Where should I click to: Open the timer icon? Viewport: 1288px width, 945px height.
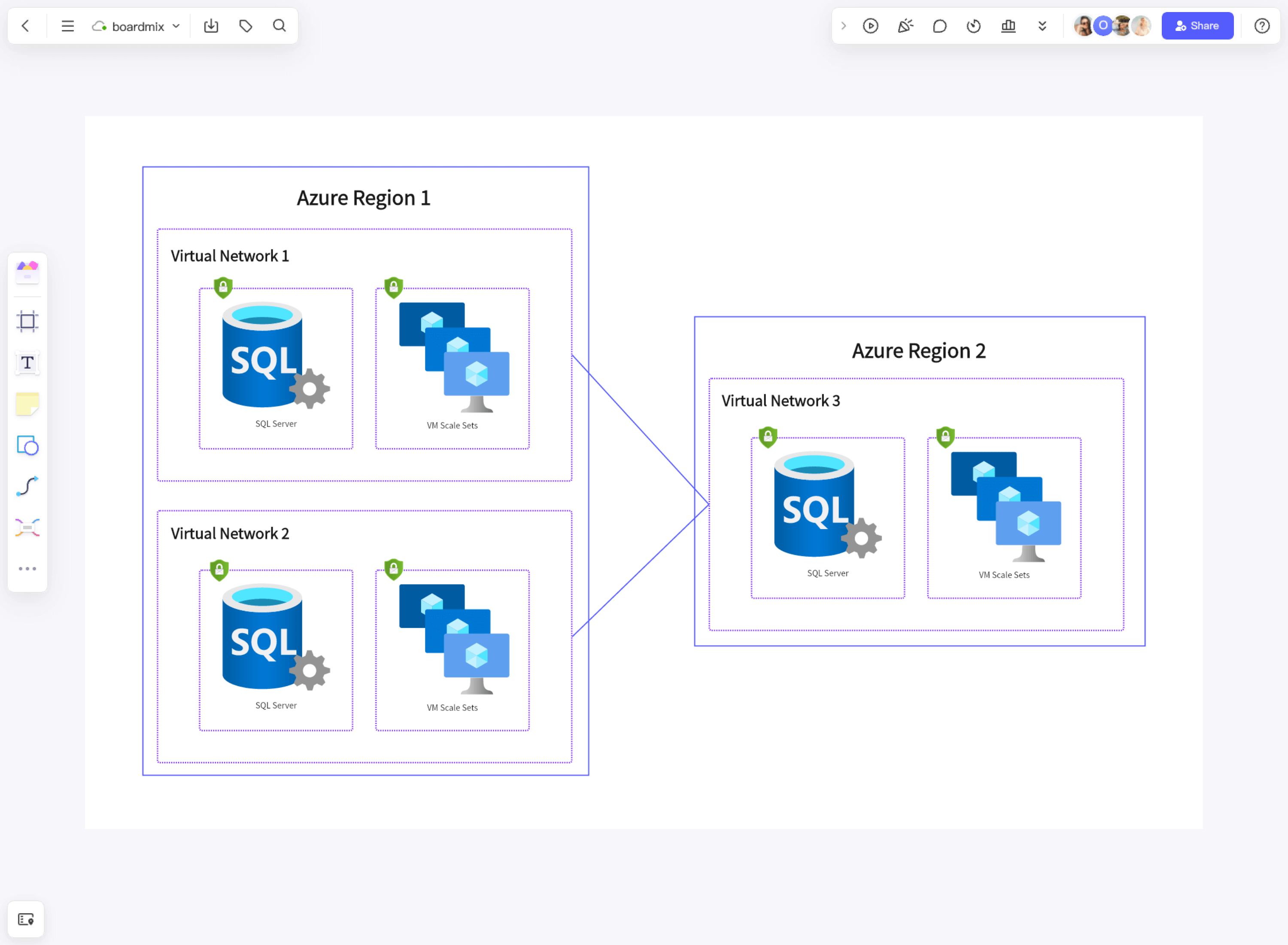974,26
